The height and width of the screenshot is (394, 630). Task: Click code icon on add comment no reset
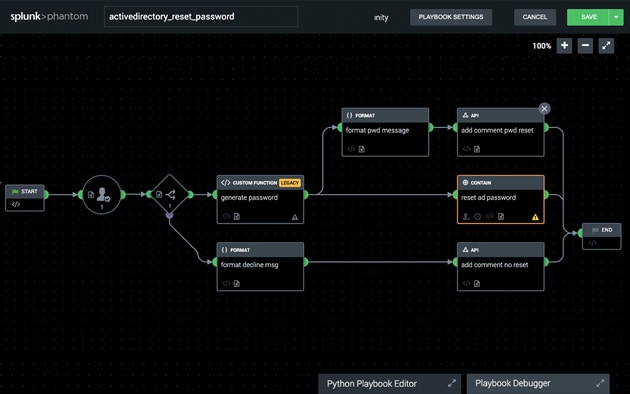point(466,284)
